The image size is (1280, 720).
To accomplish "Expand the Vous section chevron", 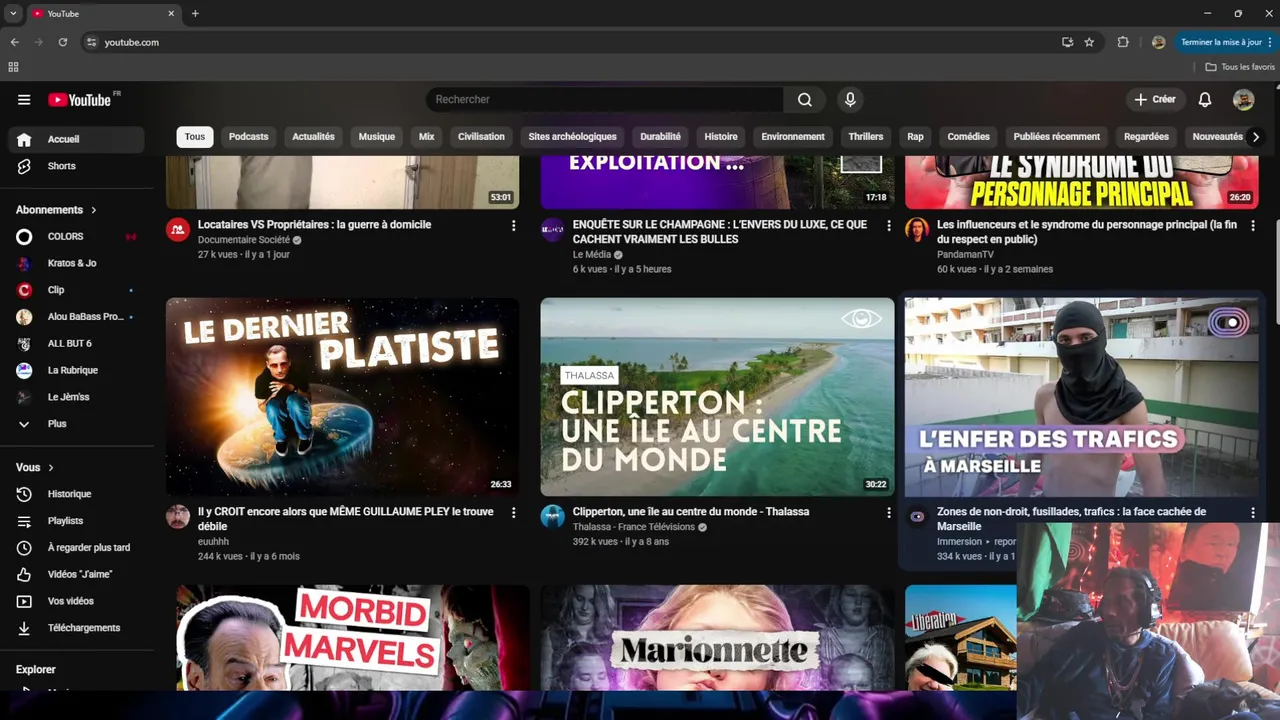I will (x=51, y=468).
